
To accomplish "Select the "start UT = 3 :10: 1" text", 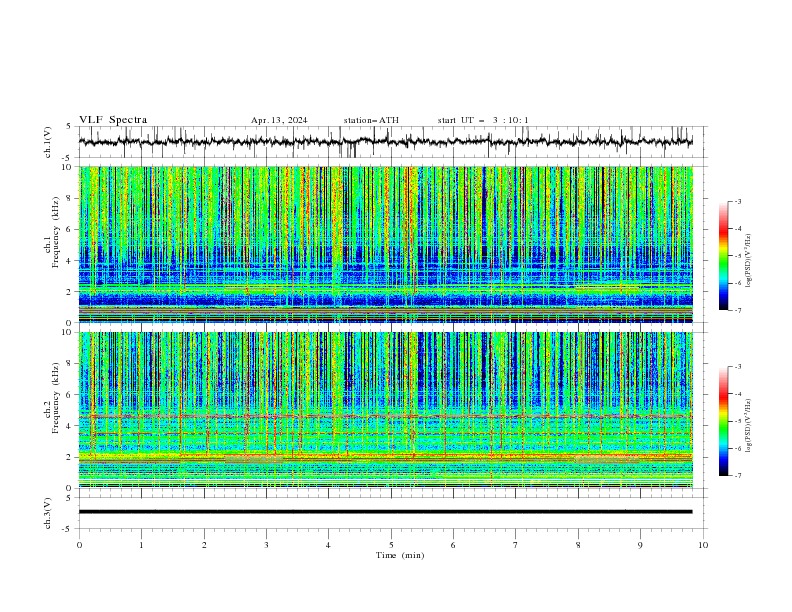I will 483,120.
